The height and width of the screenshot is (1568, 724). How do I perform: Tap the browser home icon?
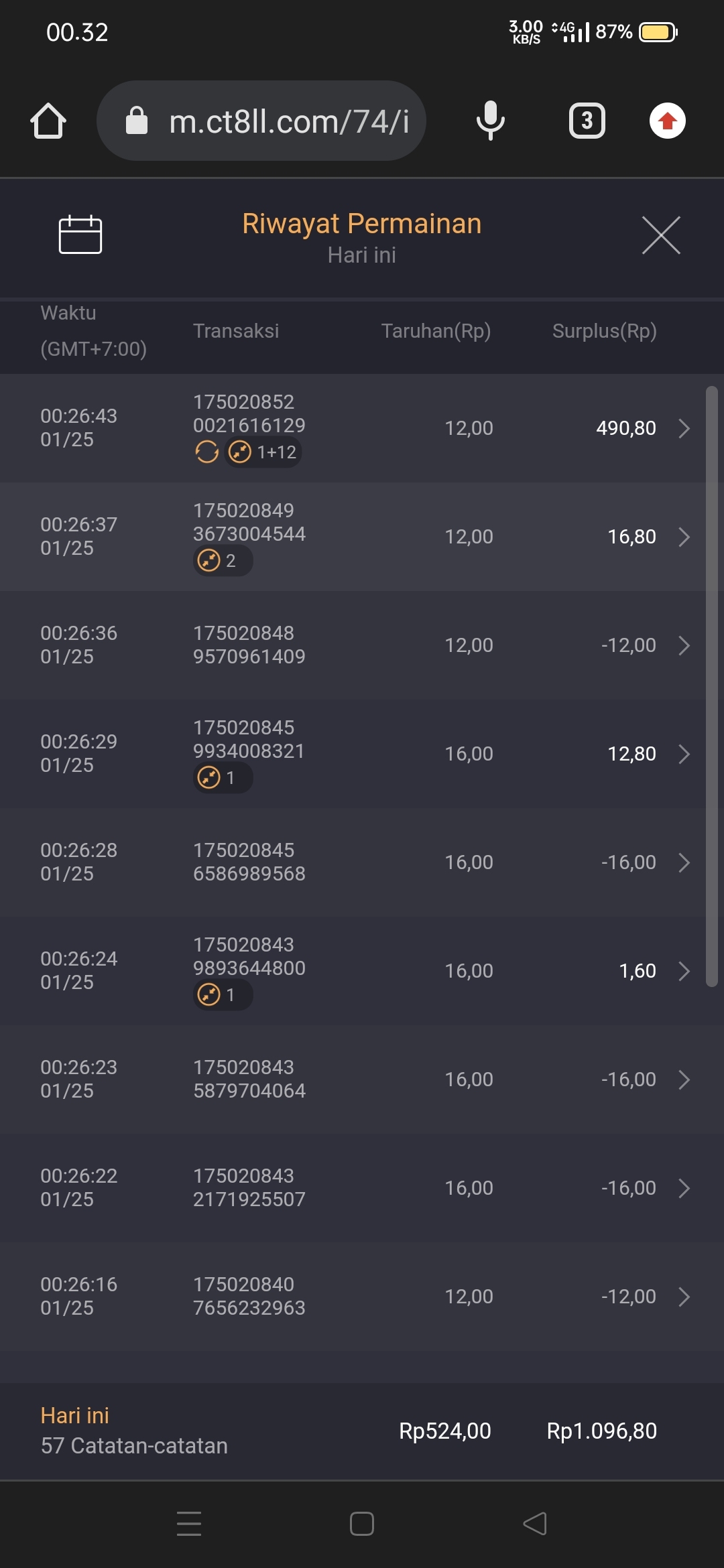coord(48,121)
